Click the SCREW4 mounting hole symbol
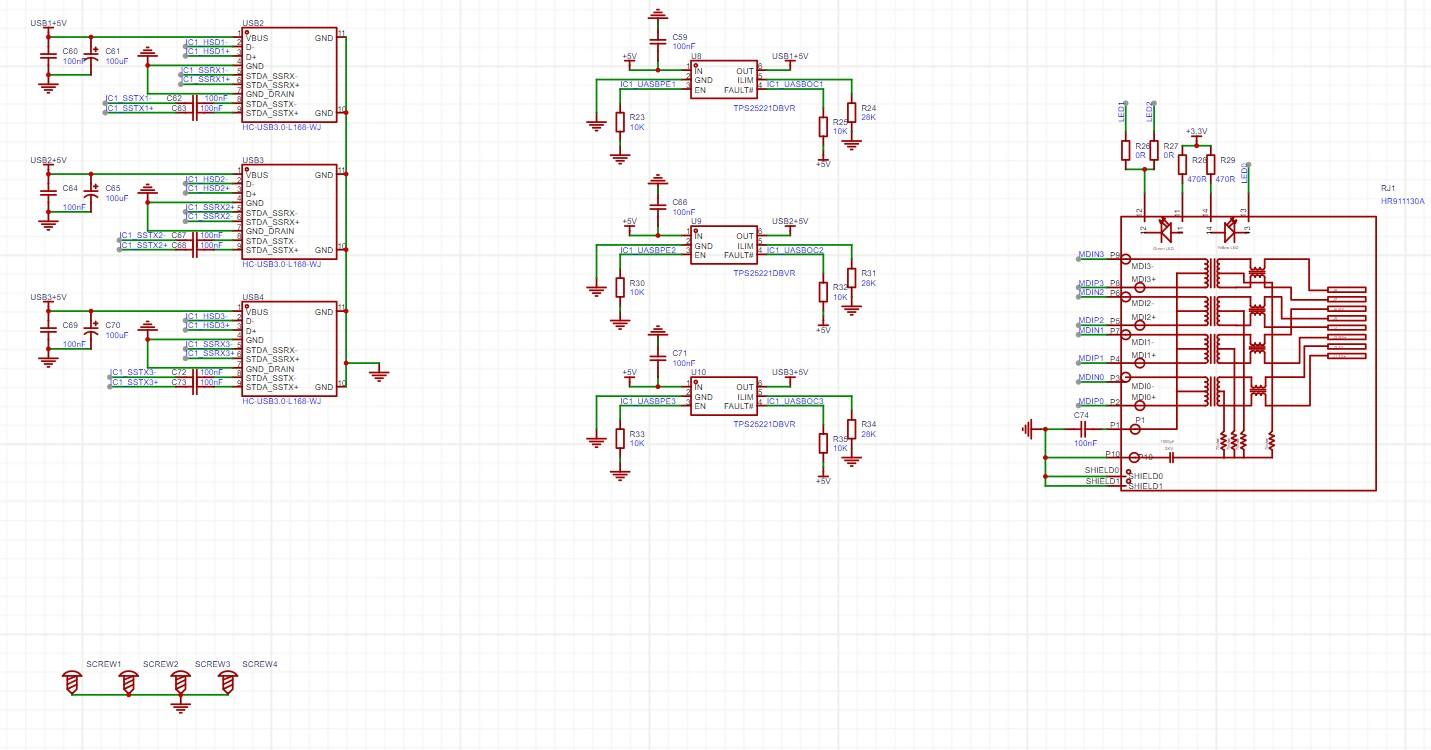The width and height of the screenshot is (1431, 750). click(228, 682)
